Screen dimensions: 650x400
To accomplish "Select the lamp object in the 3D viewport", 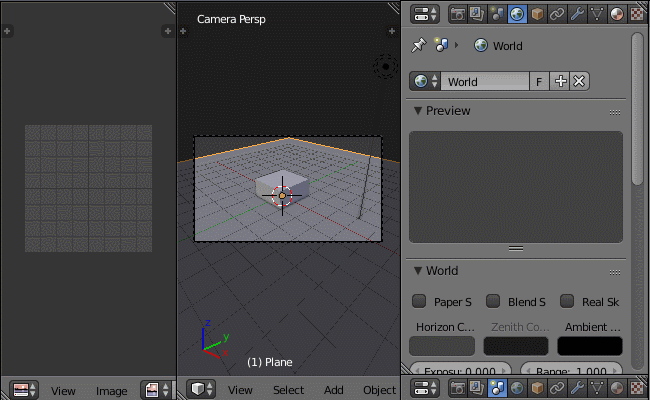I will point(386,66).
